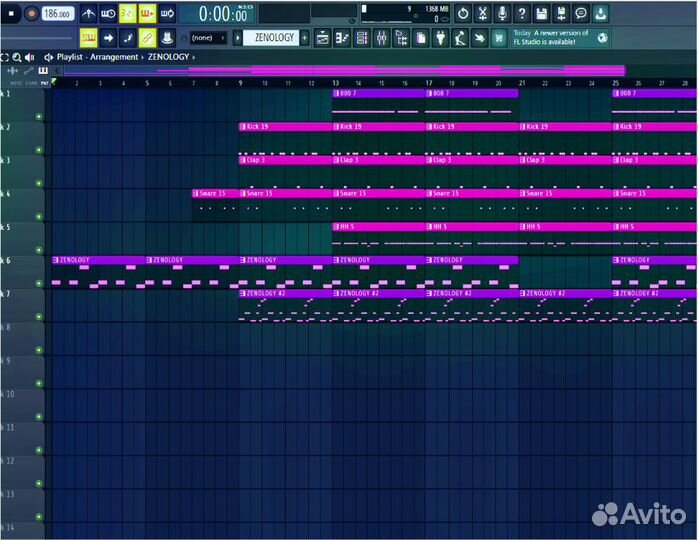
Task: Open the help question mark icon
Action: coord(522,14)
